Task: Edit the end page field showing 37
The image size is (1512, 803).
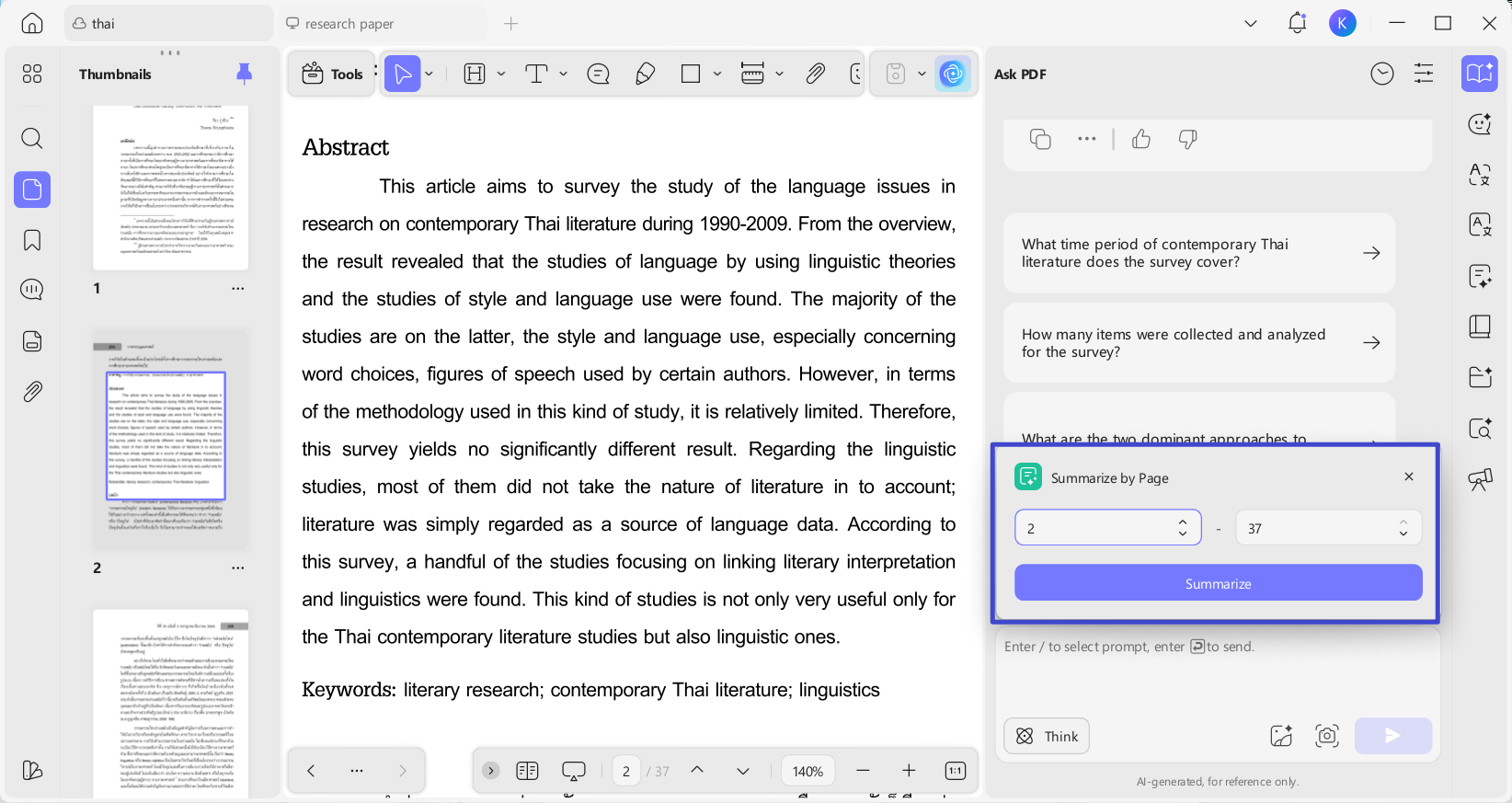Action: pos(1329,528)
